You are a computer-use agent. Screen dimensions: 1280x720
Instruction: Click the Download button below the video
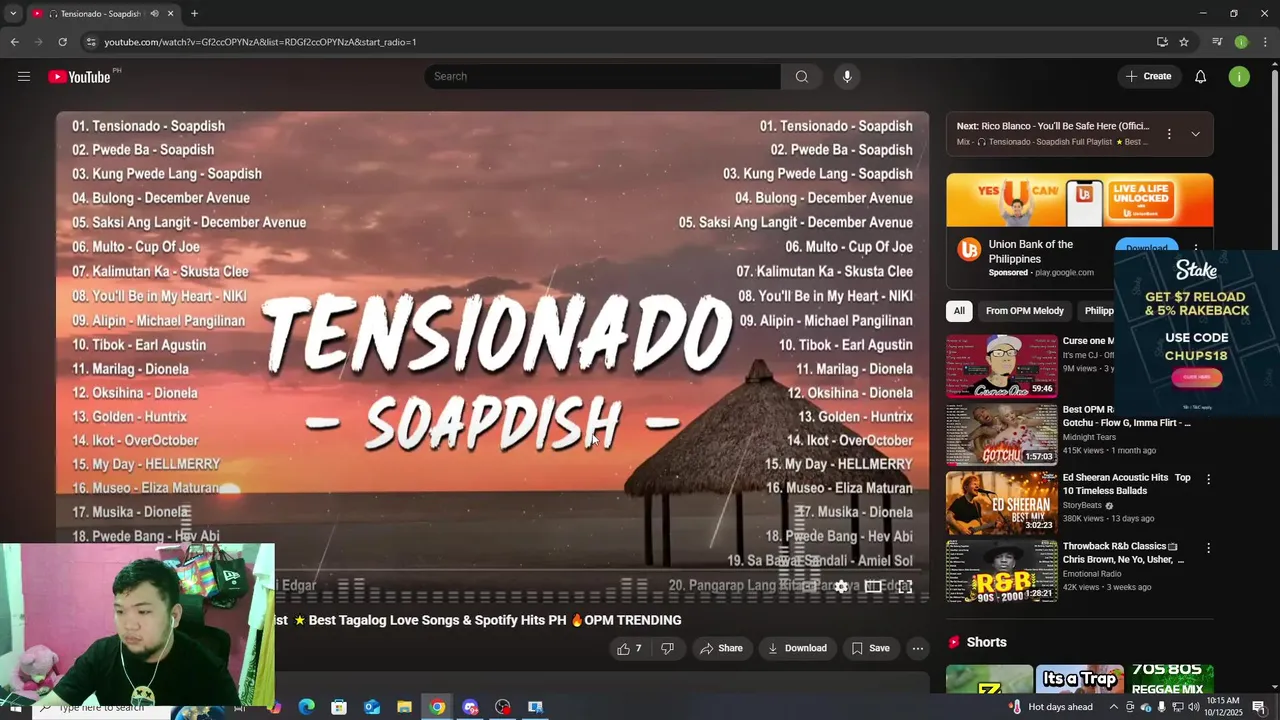tap(797, 648)
